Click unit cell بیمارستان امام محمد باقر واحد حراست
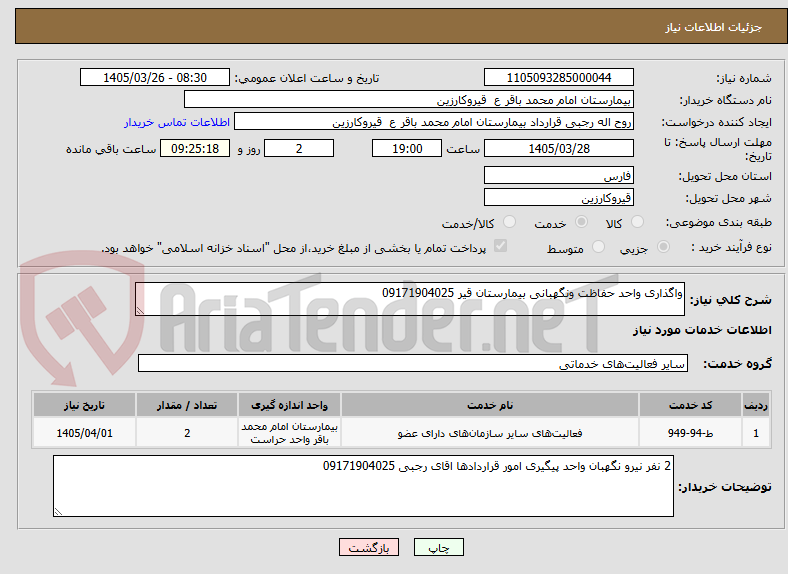Viewport: 788px width, 574px height. (x=289, y=432)
